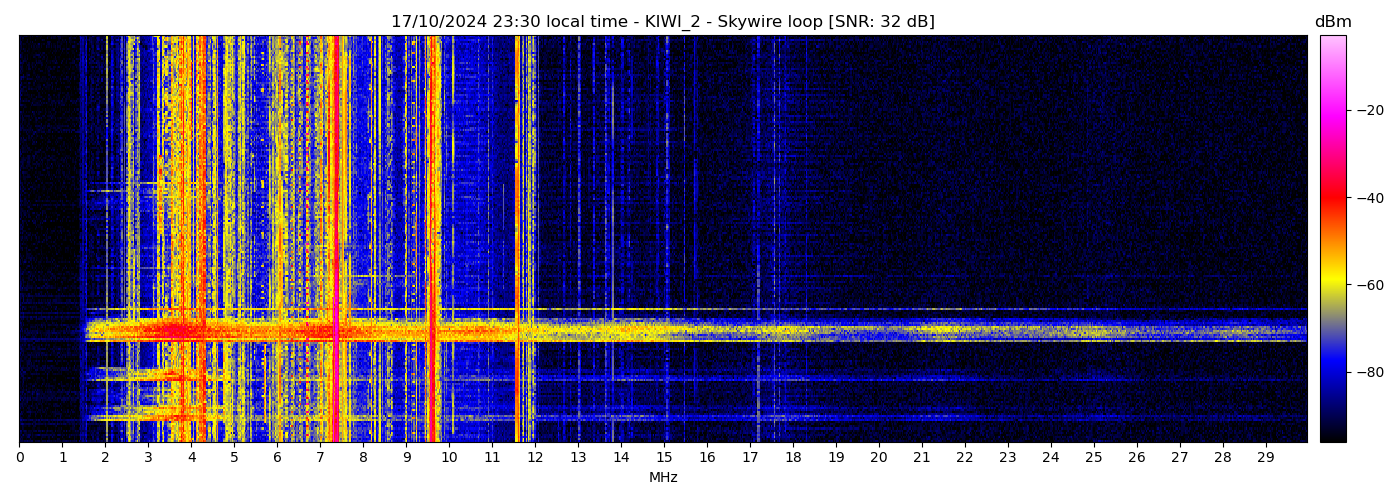
Task: Click the −80 colorbar tick label
Action: [x=1366, y=372]
